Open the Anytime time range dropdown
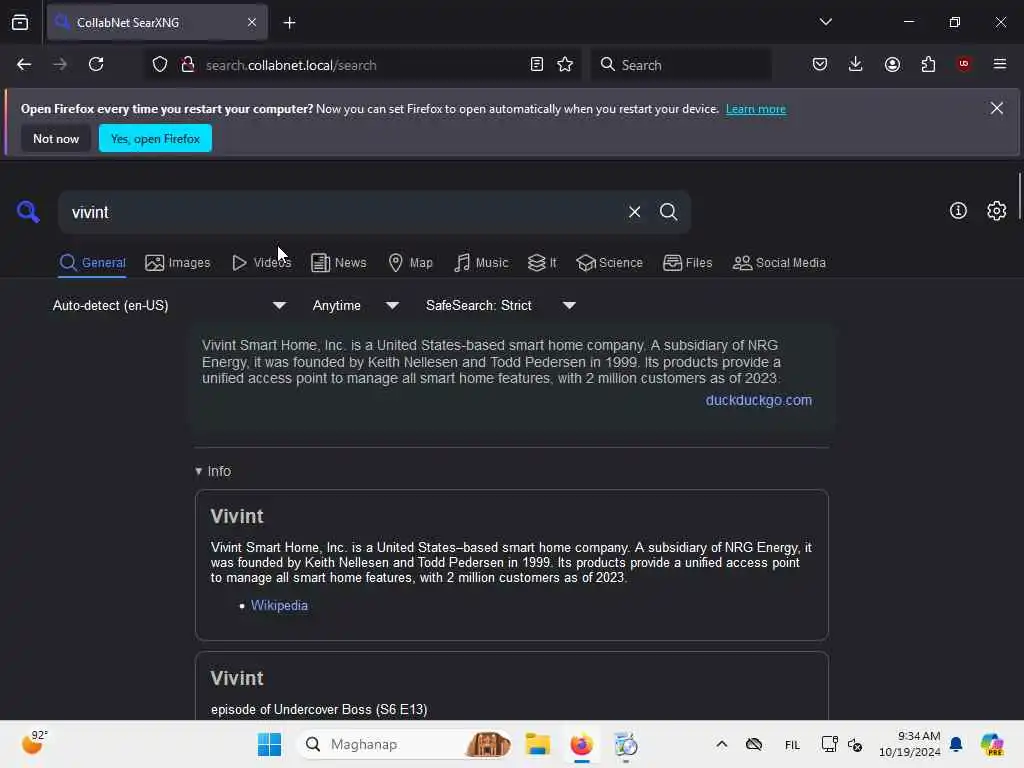This screenshot has width=1024, height=768. (x=355, y=305)
